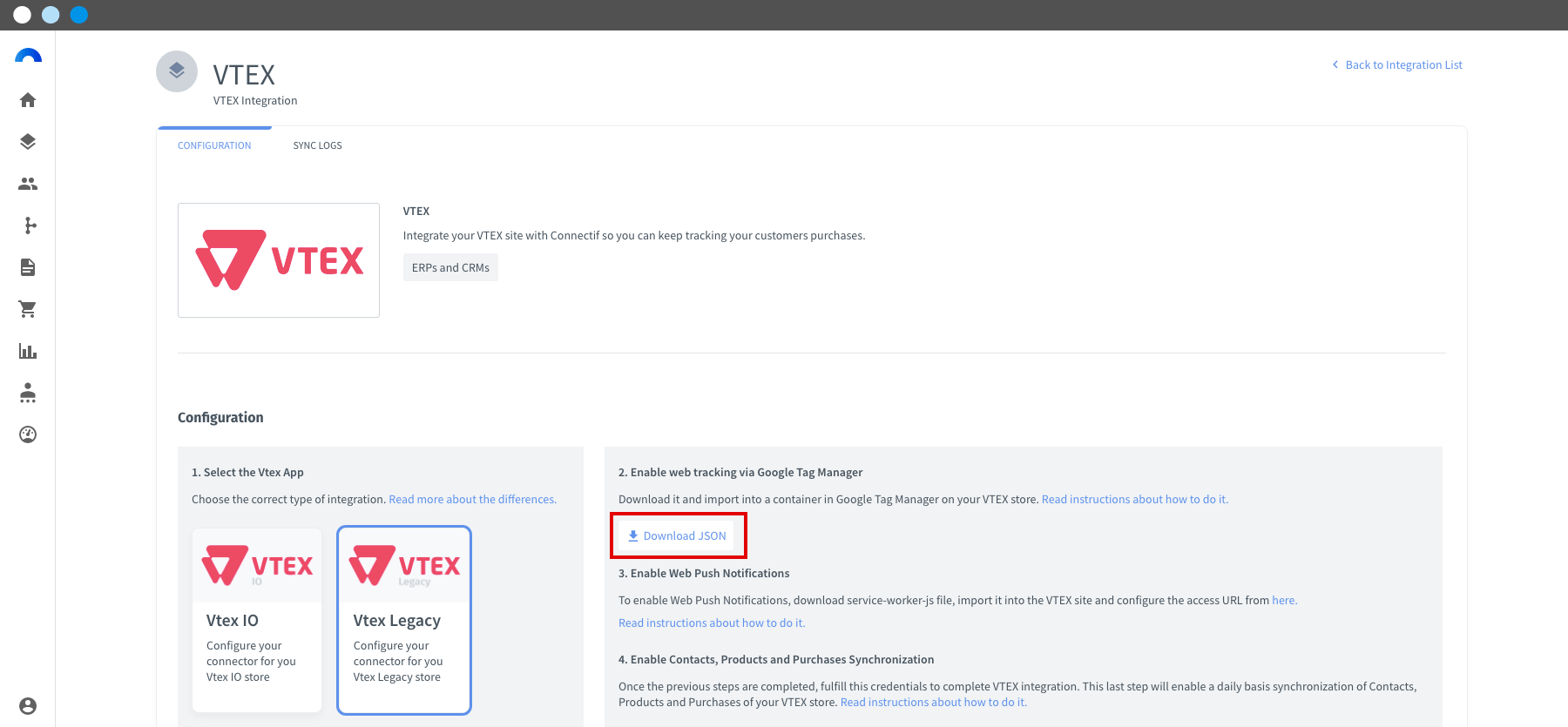Open Analytics via the bar chart icon
Screen dimensions: 1568x727
(28, 351)
